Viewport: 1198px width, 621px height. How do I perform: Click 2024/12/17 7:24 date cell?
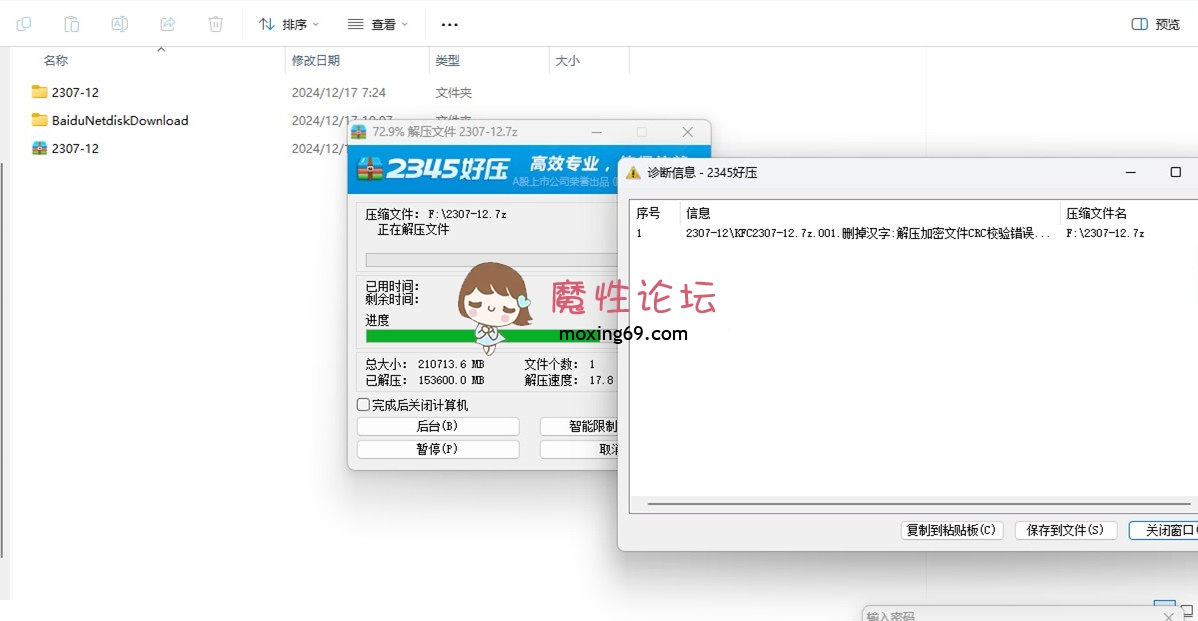tap(338, 92)
